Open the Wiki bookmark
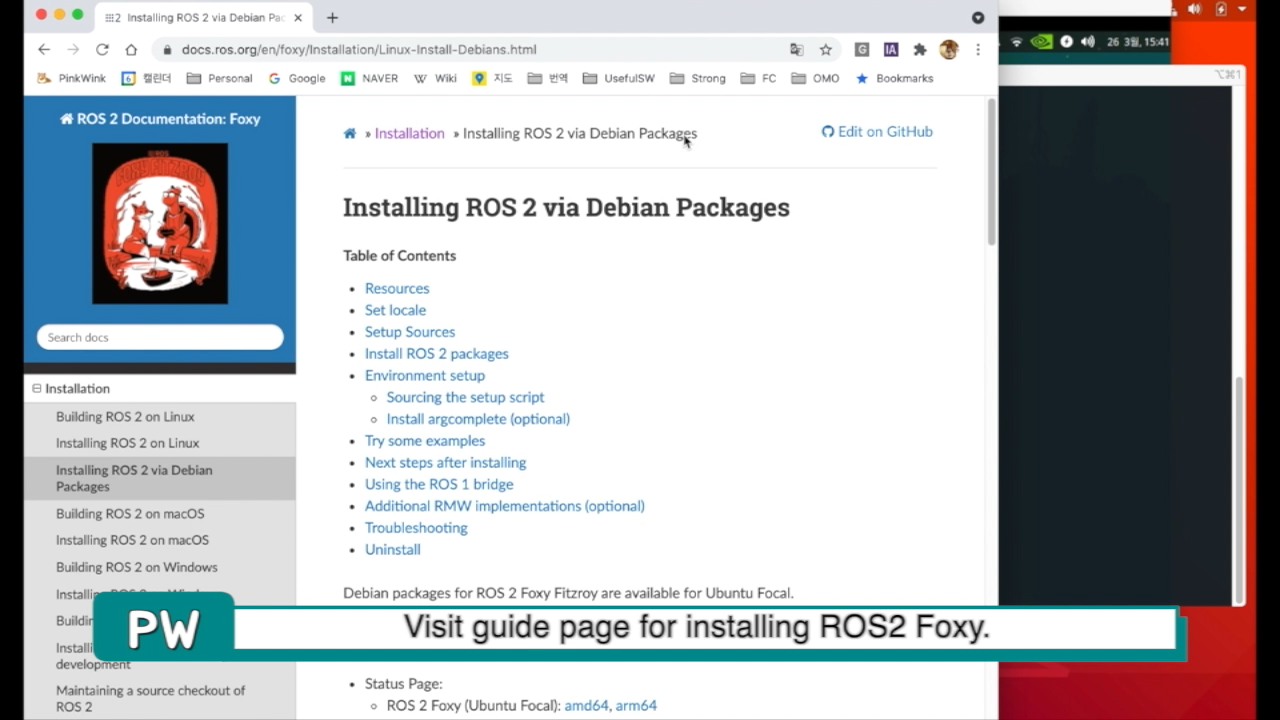The image size is (1280, 720). click(435, 78)
